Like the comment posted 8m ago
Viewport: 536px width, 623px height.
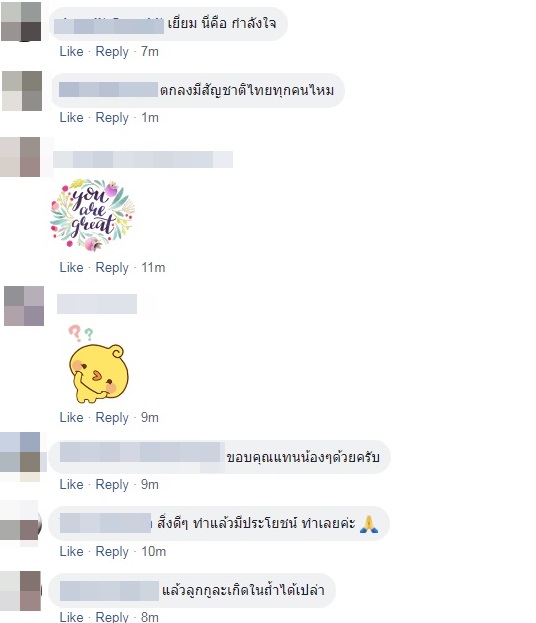(x=72, y=617)
